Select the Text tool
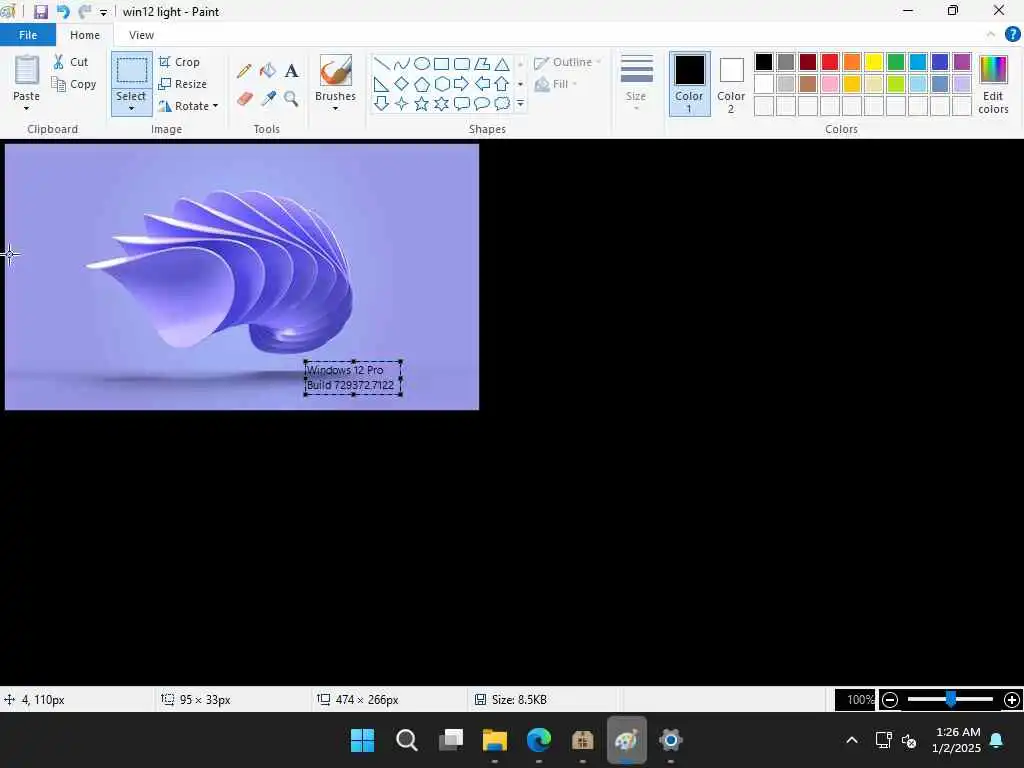 coord(291,71)
